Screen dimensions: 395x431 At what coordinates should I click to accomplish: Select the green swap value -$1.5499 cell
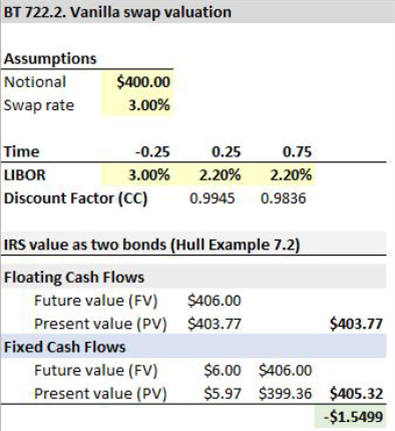click(x=351, y=417)
